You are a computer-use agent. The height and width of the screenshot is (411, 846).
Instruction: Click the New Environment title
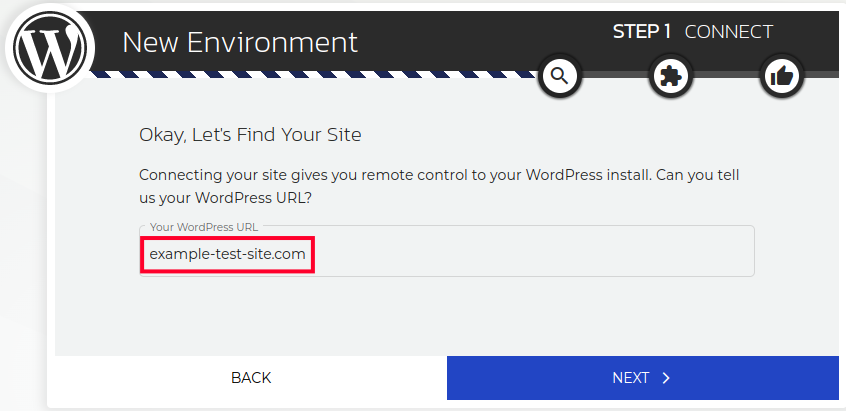click(239, 42)
